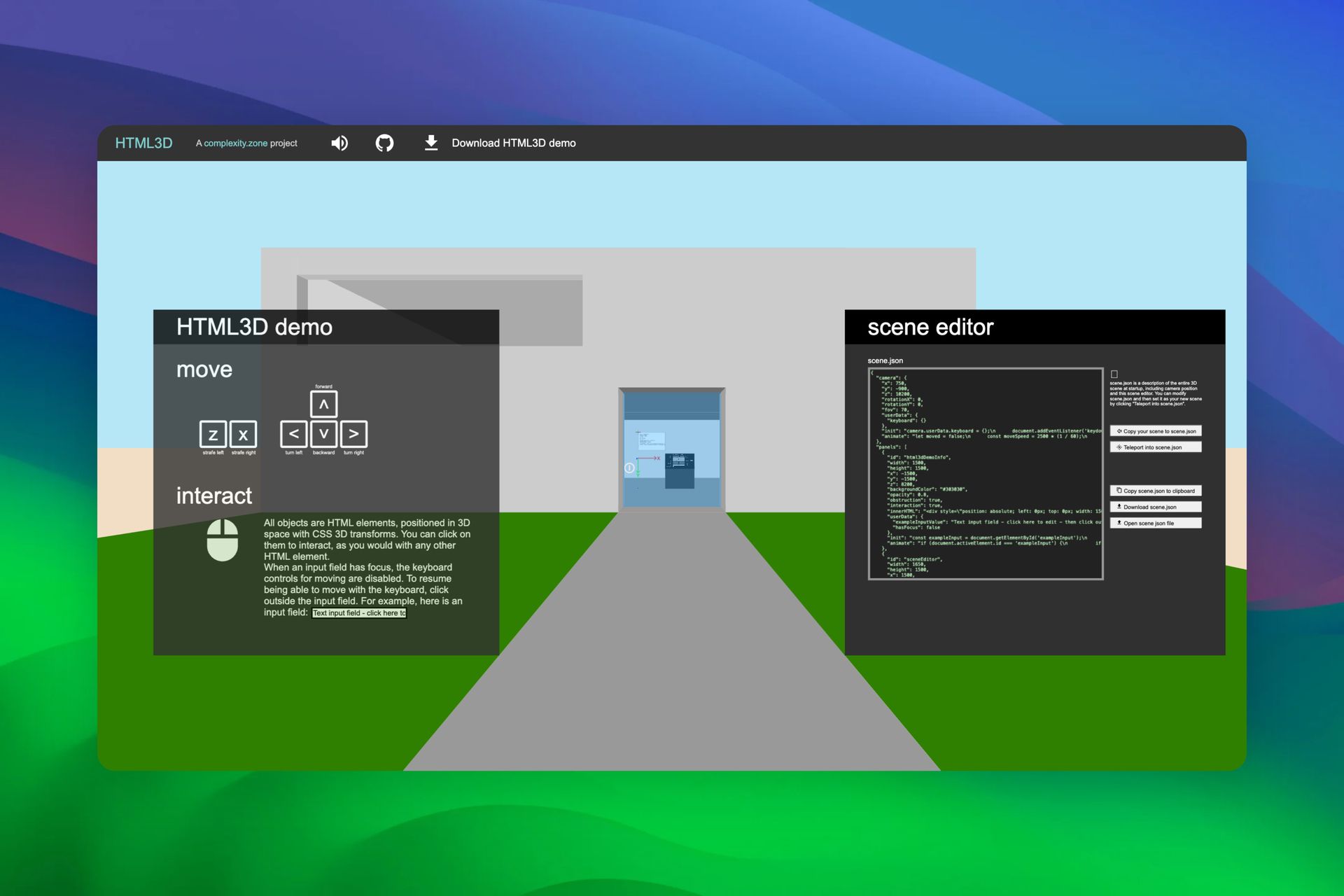Click Download HTML3D demo text

coord(514,143)
